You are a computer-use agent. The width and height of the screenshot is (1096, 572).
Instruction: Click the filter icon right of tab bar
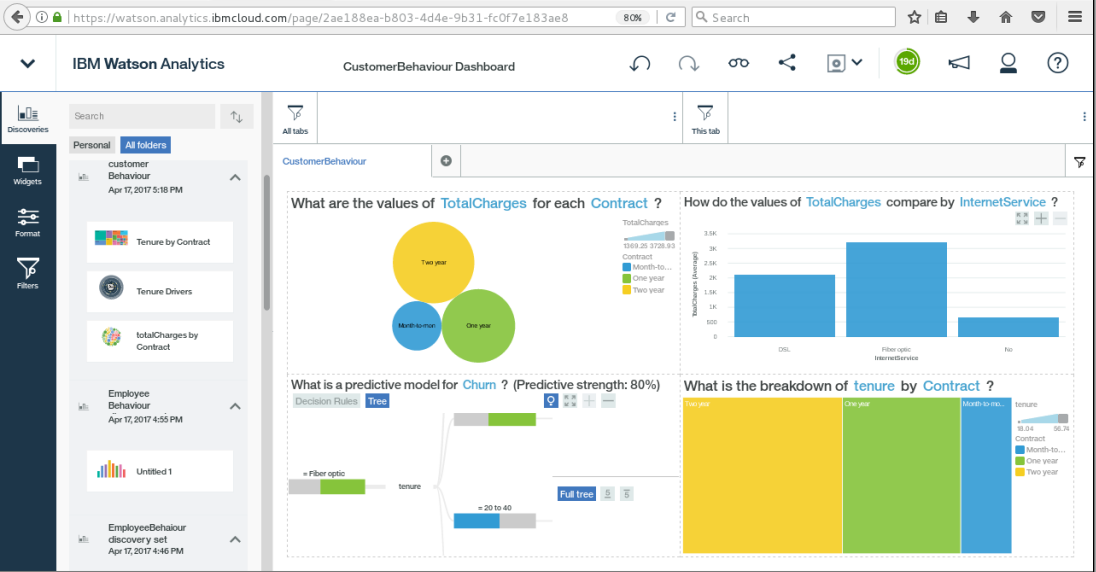[x=1079, y=162]
